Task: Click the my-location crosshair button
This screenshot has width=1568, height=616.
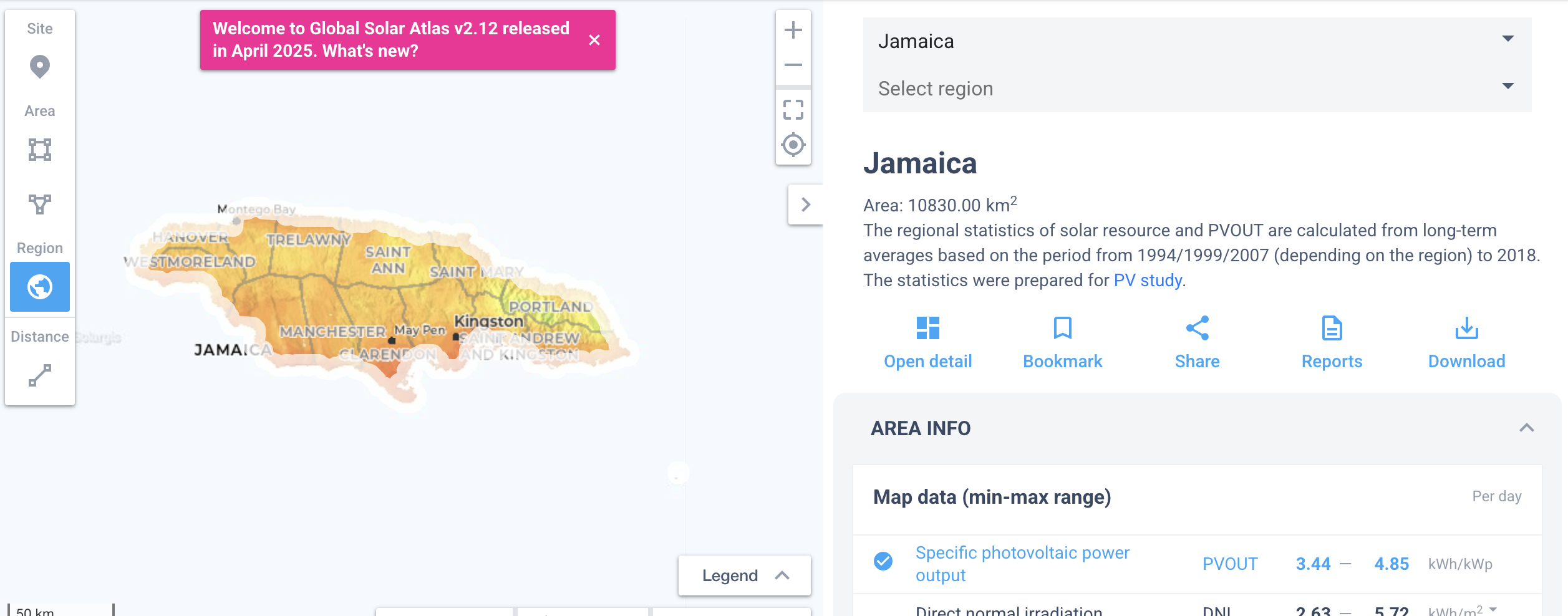Action: (792, 145)
